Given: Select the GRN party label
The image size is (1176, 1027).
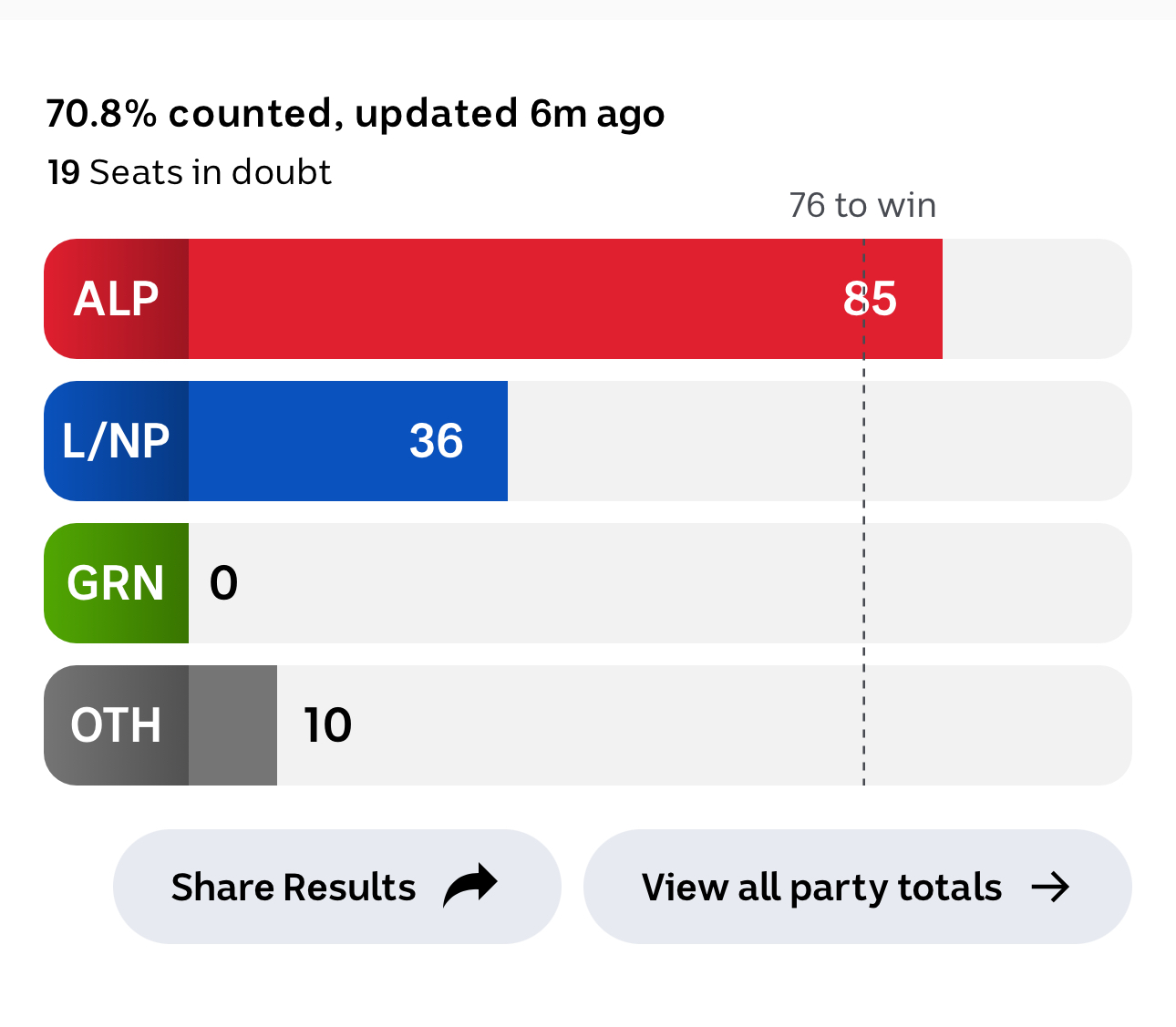Looking at the screenshot, I should 116,583.
